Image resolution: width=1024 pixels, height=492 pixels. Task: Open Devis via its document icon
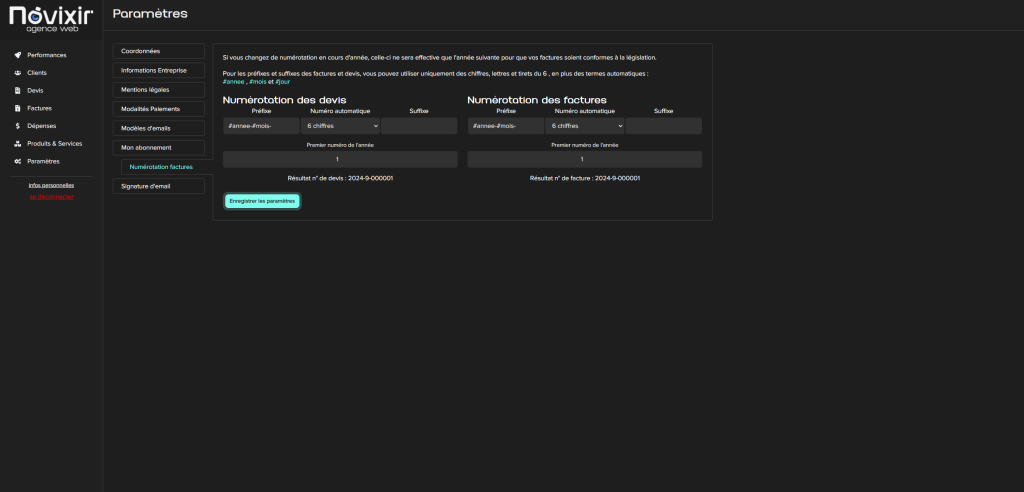click(18, 90)
